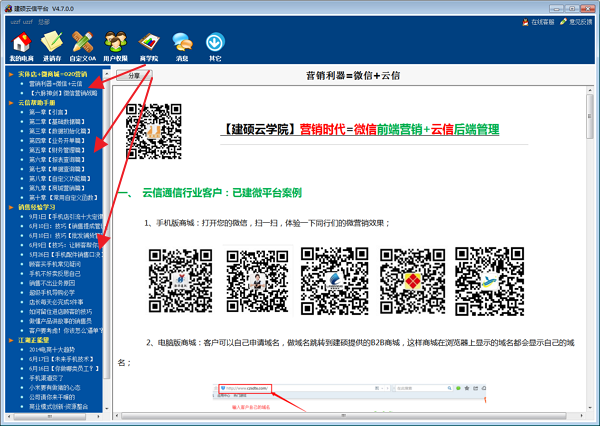Open 如何留住进店顾客的技巧
This screenshot has width=600, height=426.
click(60, 312)
